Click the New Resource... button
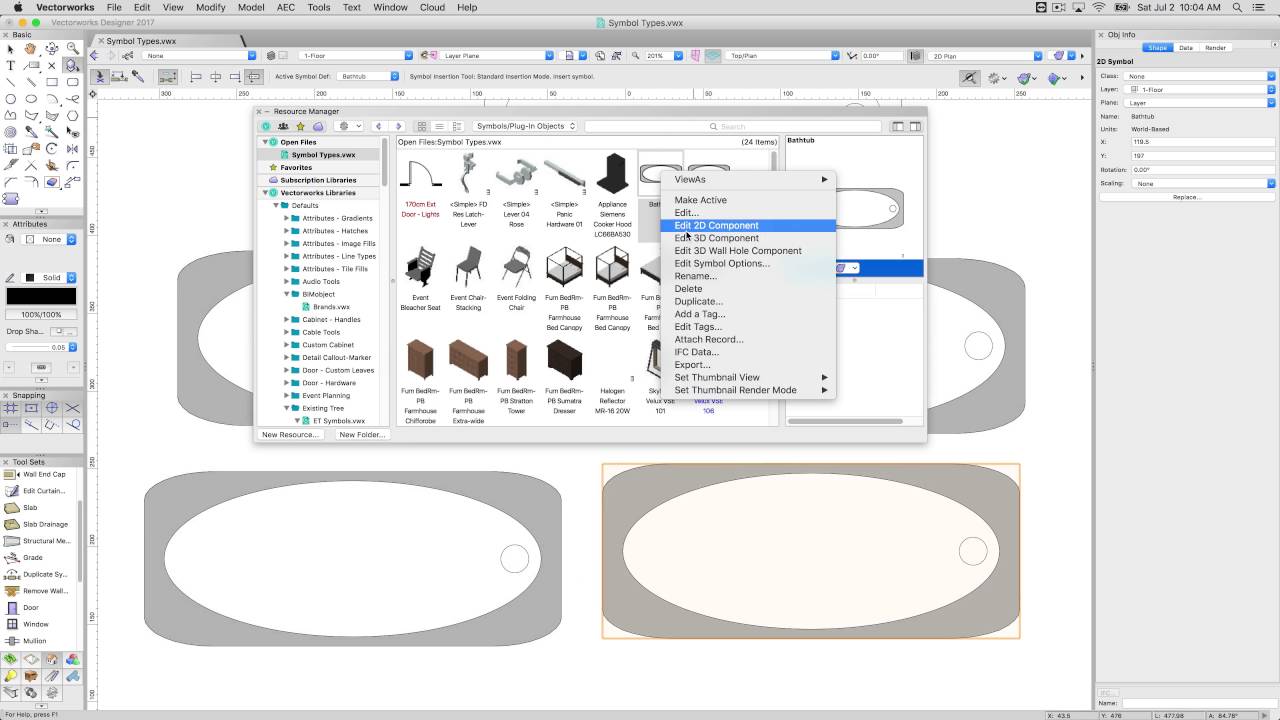 click(290, 435)
